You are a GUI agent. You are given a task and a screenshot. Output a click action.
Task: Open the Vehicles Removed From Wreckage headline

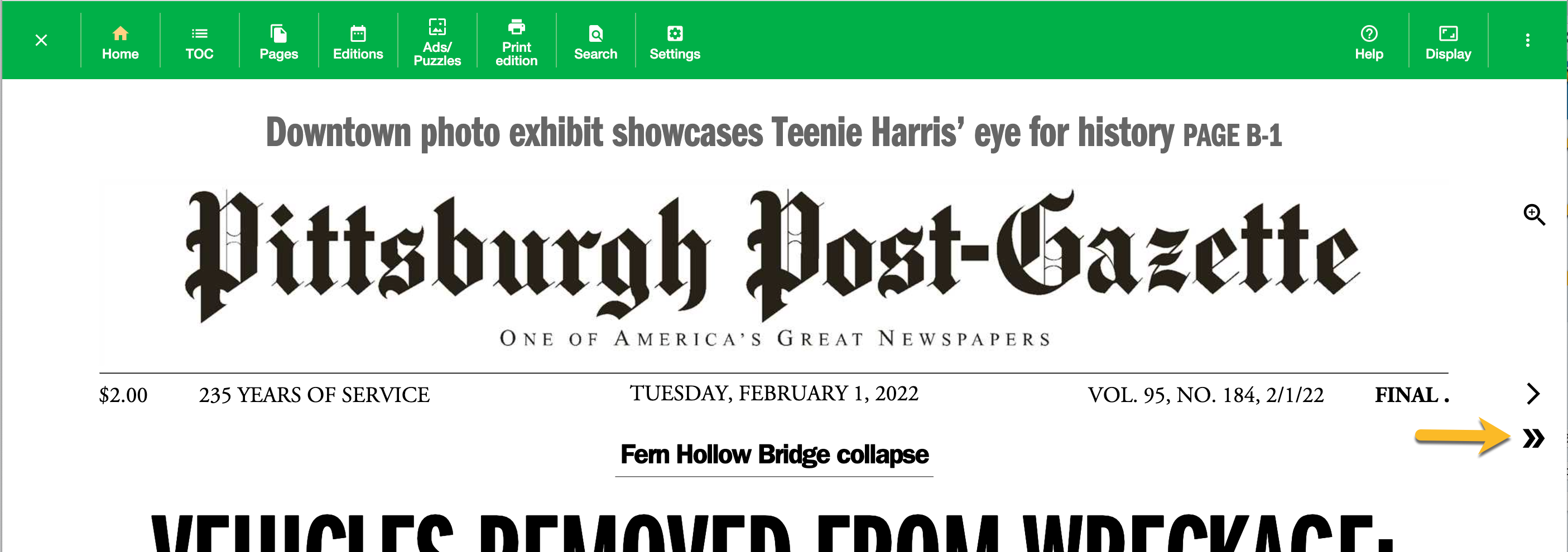[x=773, y=533]
